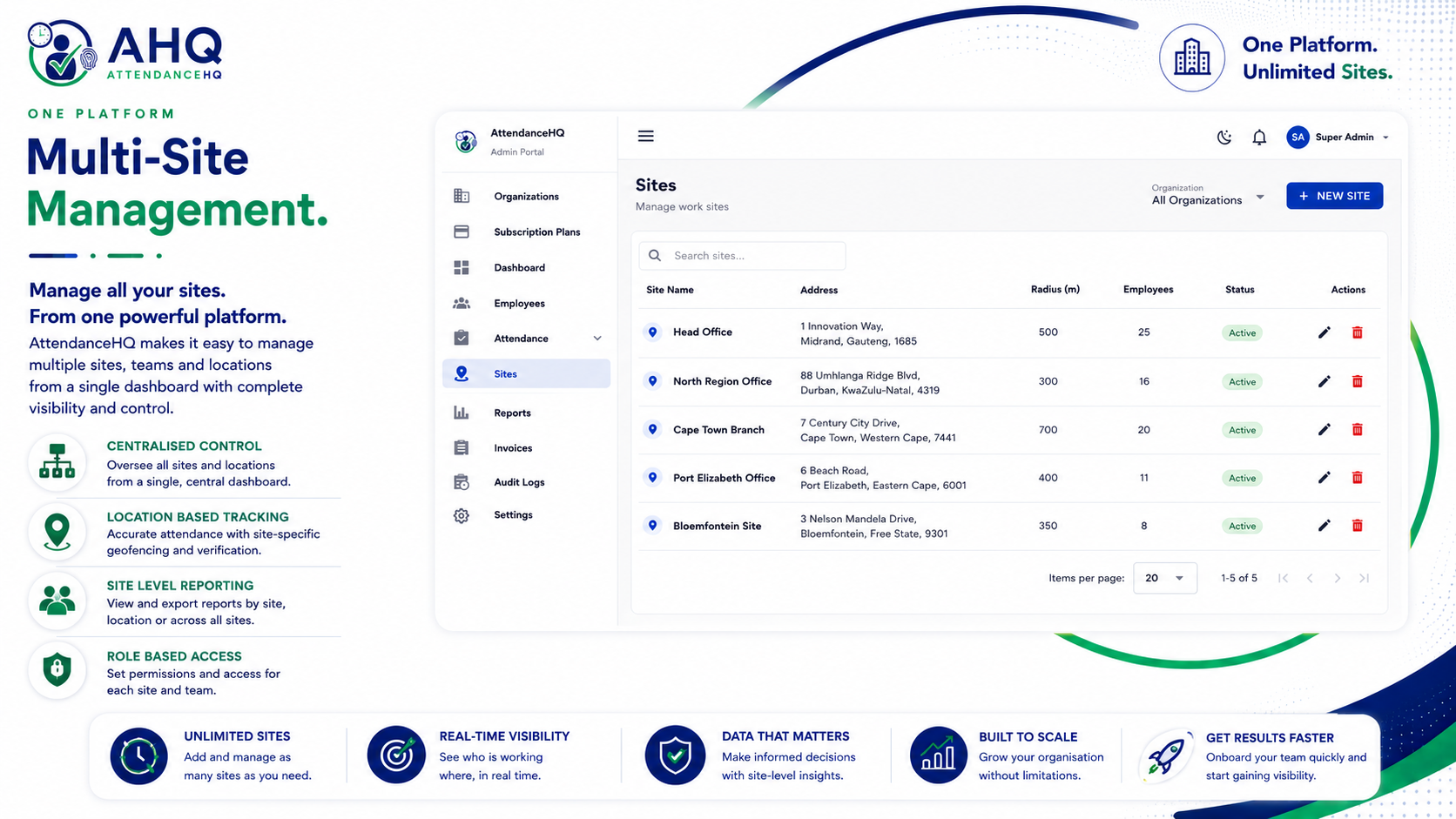Viewport: 1456px width, 819px height.
Task: Click the Site Name column header
Action: [x=670, y=290]
